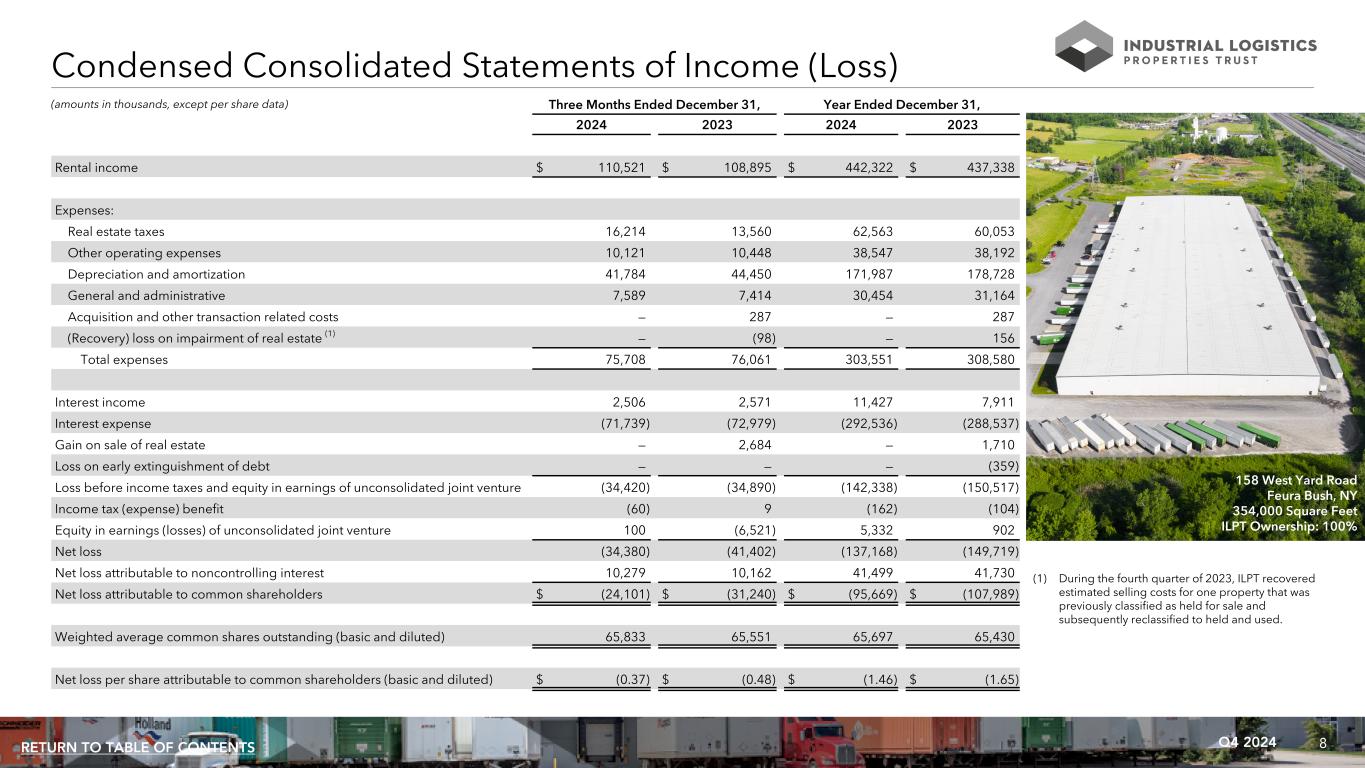1365x768 pixels.
Task: Click the footnote (1) superscript on impairment row
Action: [330, 335]
